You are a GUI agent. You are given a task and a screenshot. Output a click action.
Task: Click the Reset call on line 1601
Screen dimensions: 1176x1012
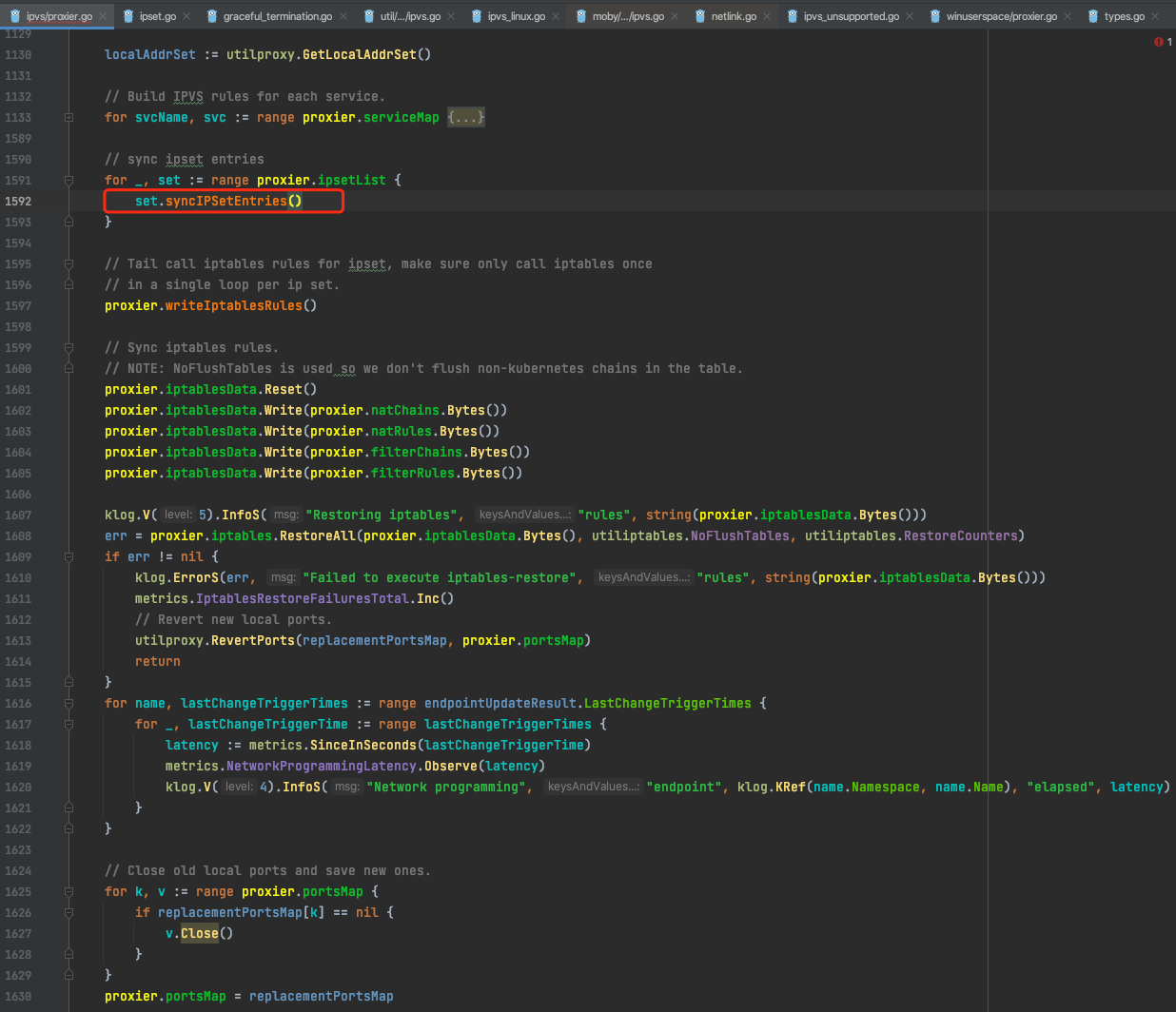click(x=284, y=390)
